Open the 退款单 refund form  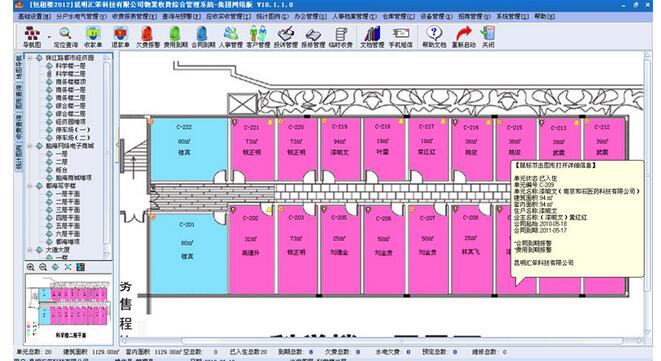(121, 37)
